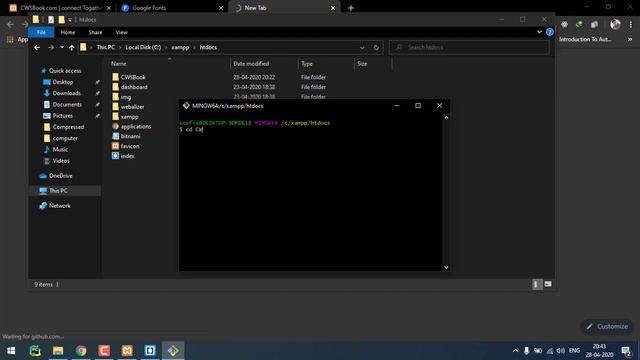Sort files by Type column

[x=307, y=64]
